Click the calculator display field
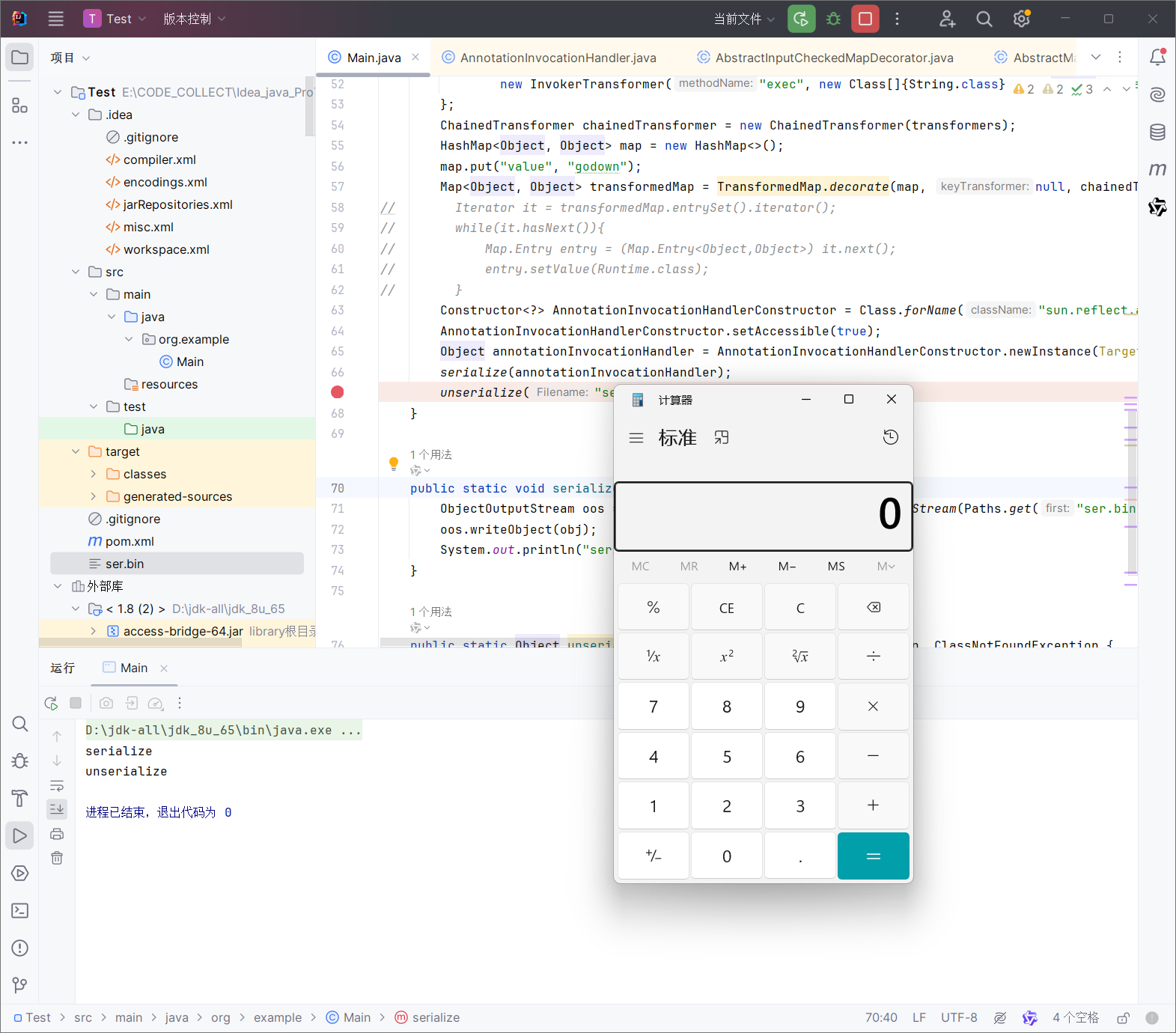 point(764,516)
